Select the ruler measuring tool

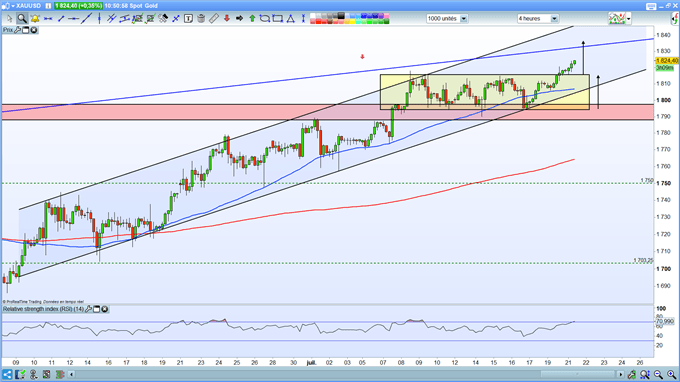213,19
